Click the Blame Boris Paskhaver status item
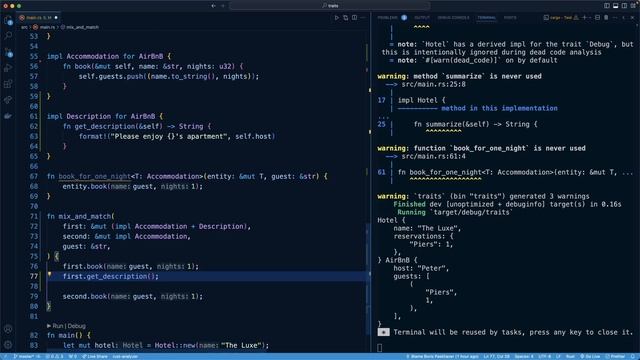 442,356
